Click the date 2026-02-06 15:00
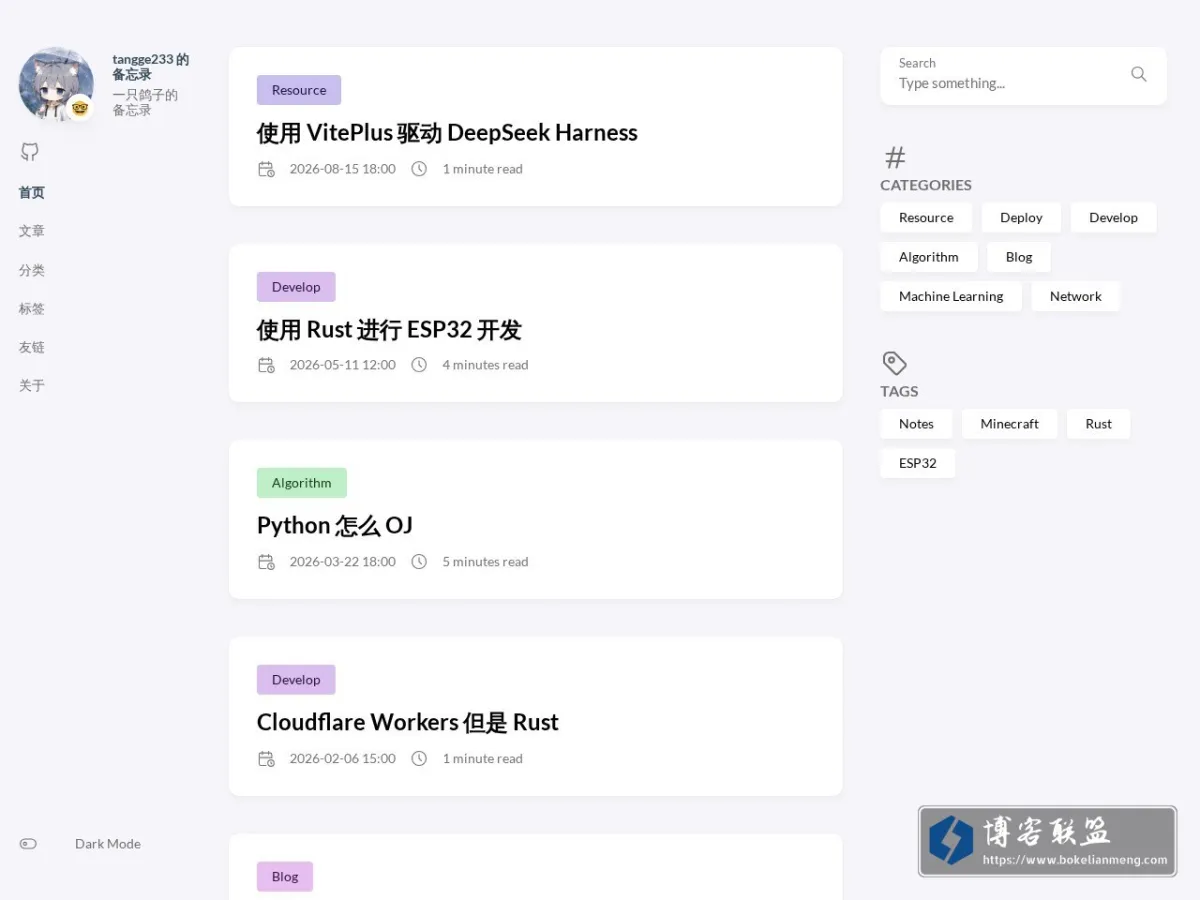The height and width of the screenshot is (900, 1200). [x=343, y=759]
